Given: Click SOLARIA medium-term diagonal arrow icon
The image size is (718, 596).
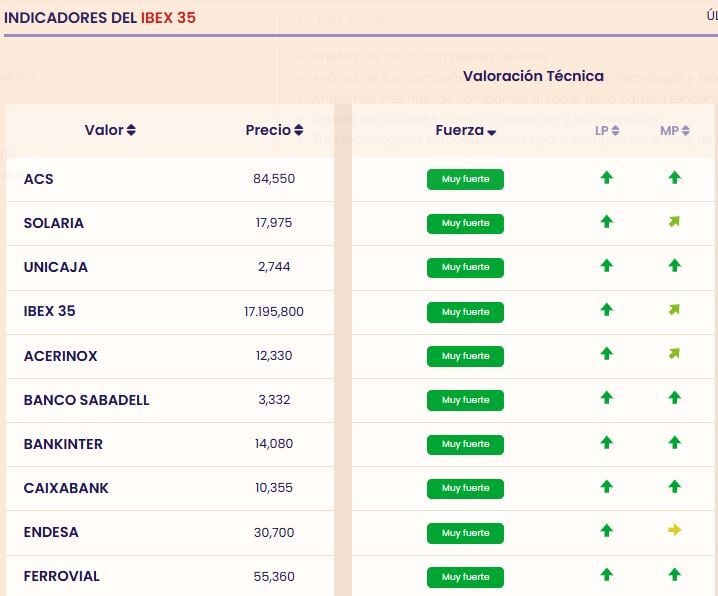Looking at the screenshot, I should 674,222.
